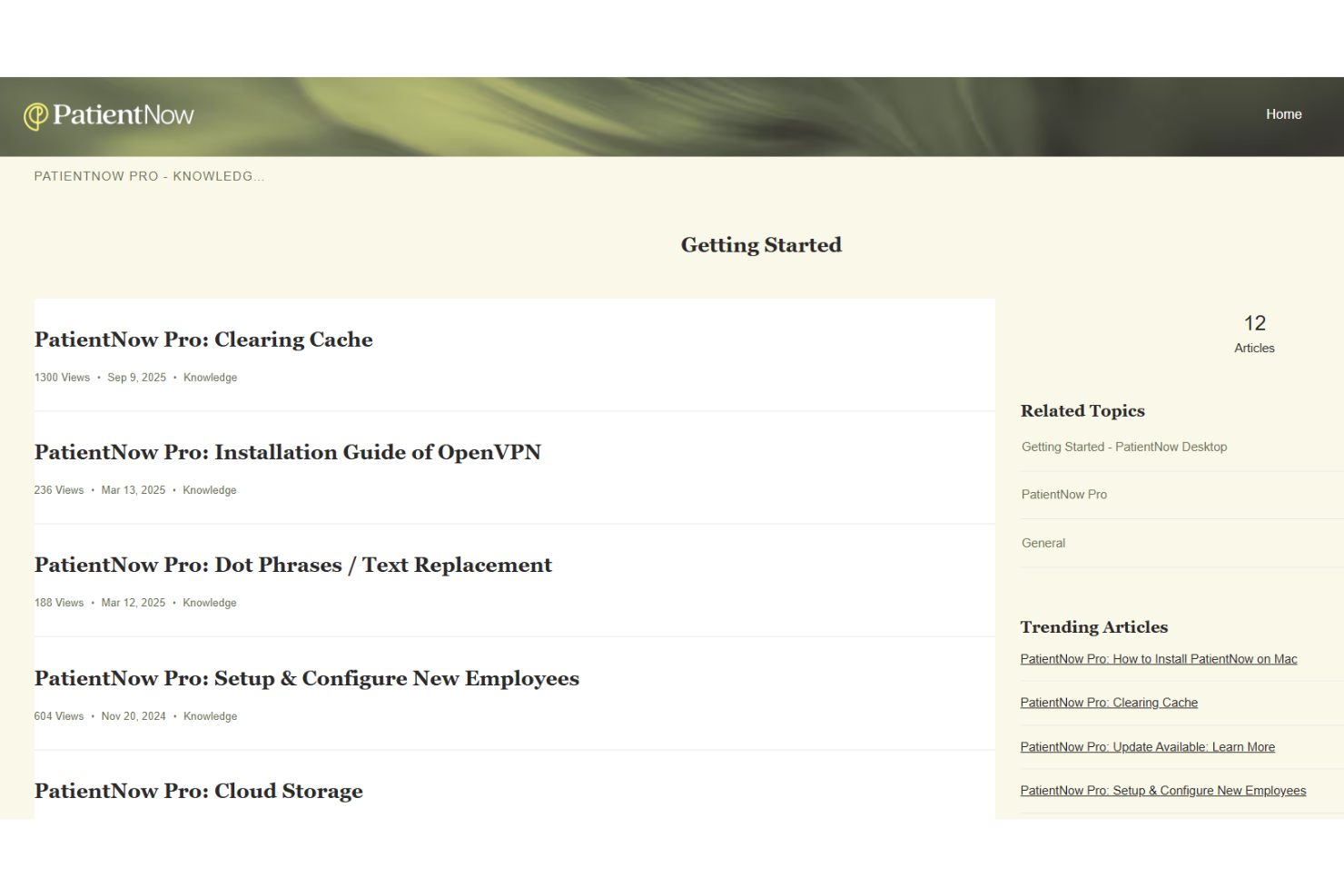Screen dimensions: 1344x896
Task: Click the Knowledge label under Clearing Cache
Action: pyautogui.click(x=211, y=378)
